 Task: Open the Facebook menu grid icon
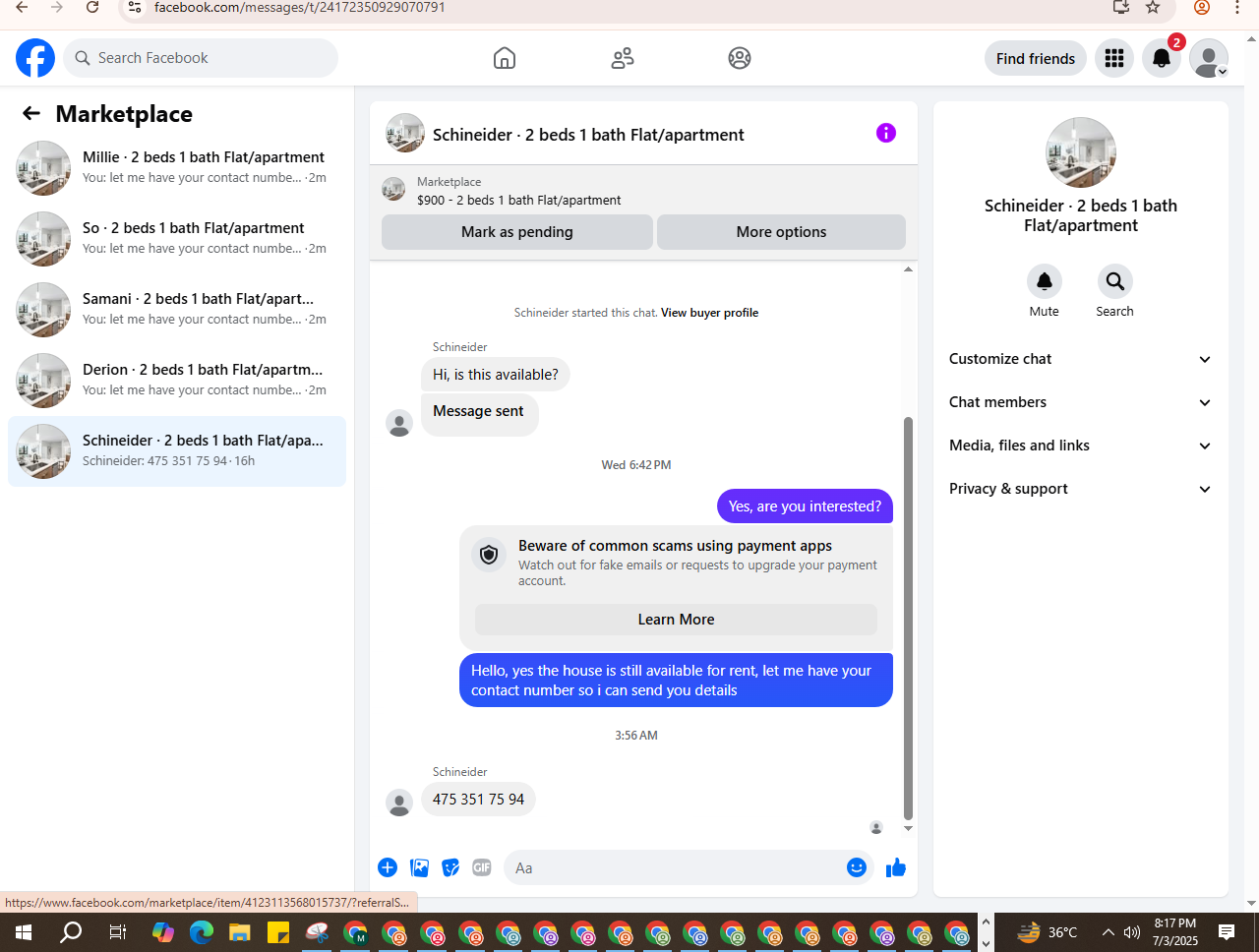tap(1114, 58)
